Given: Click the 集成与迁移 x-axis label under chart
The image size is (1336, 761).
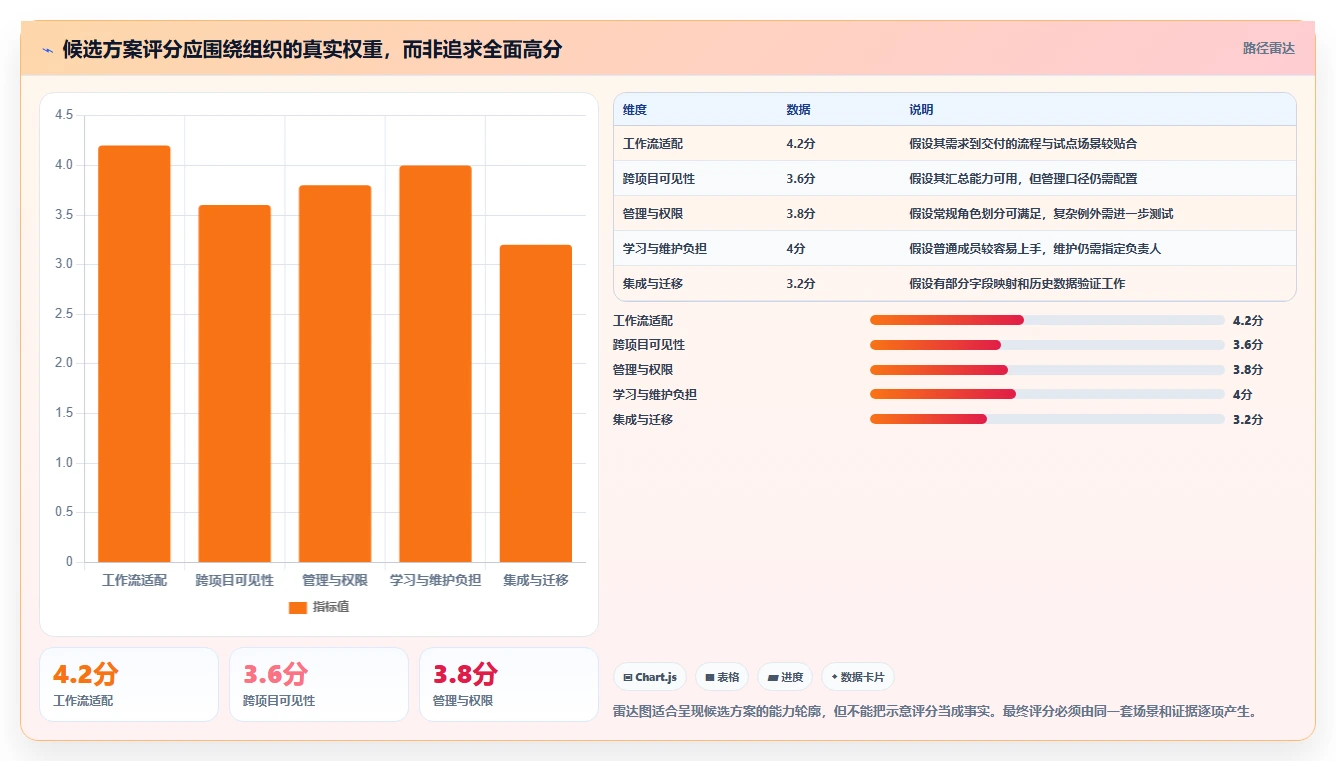Looking at the screenshot, I should [x=536, y=580].
